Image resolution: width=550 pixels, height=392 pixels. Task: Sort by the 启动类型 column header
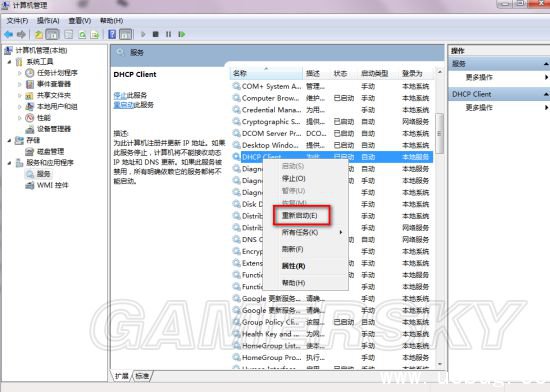point(379,73)
